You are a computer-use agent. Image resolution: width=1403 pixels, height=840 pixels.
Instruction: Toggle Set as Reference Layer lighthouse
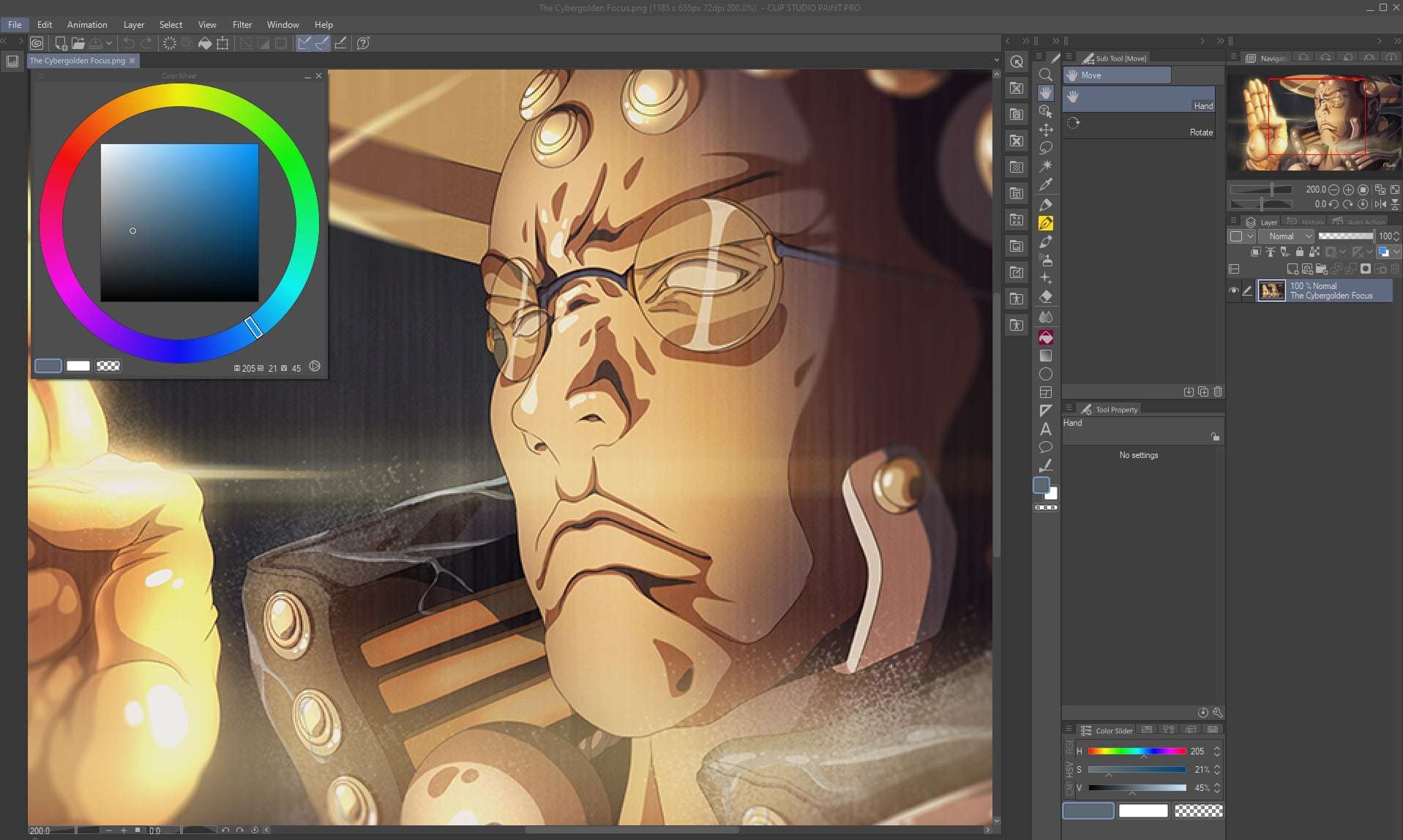coord(1271,252)
